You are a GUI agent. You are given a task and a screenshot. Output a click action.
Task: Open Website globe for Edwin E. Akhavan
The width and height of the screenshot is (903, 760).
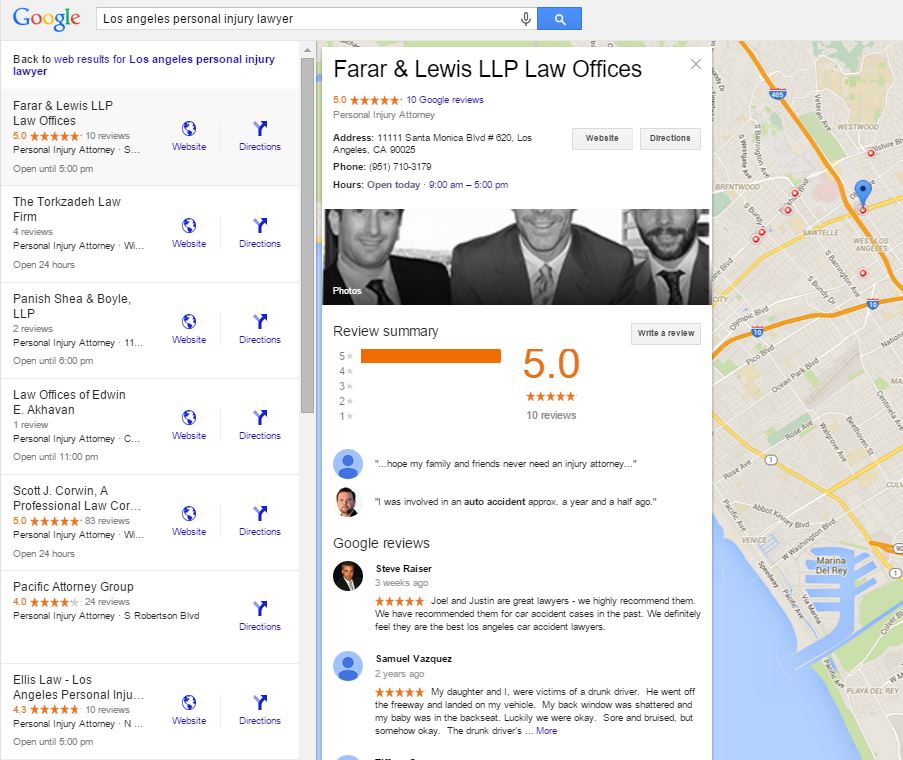189,417
